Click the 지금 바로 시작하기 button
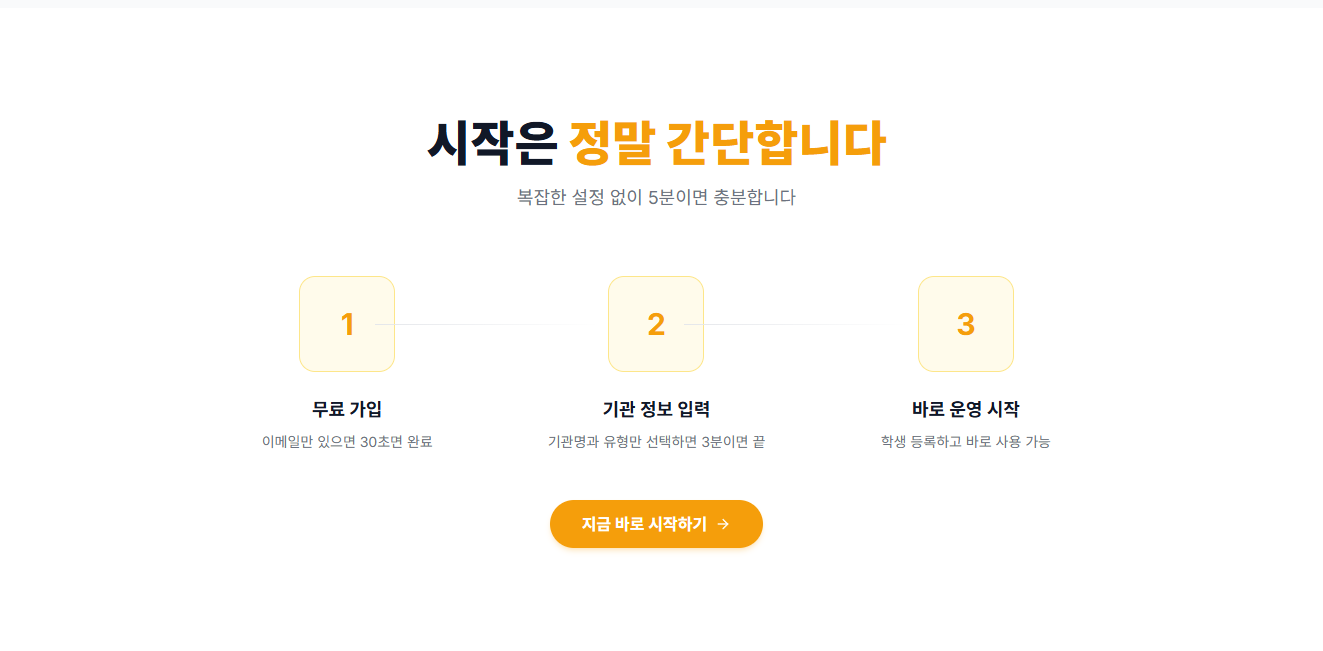This screenshot has width=1323, height=651. 656,523
